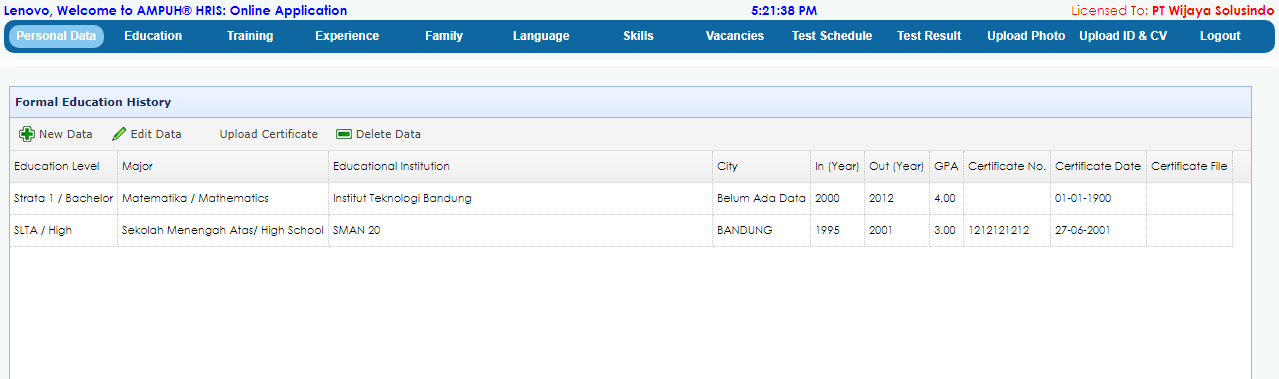Sort by Education Level column header
This screenshot has width=1279, height=379.
[x=64, y=166]
